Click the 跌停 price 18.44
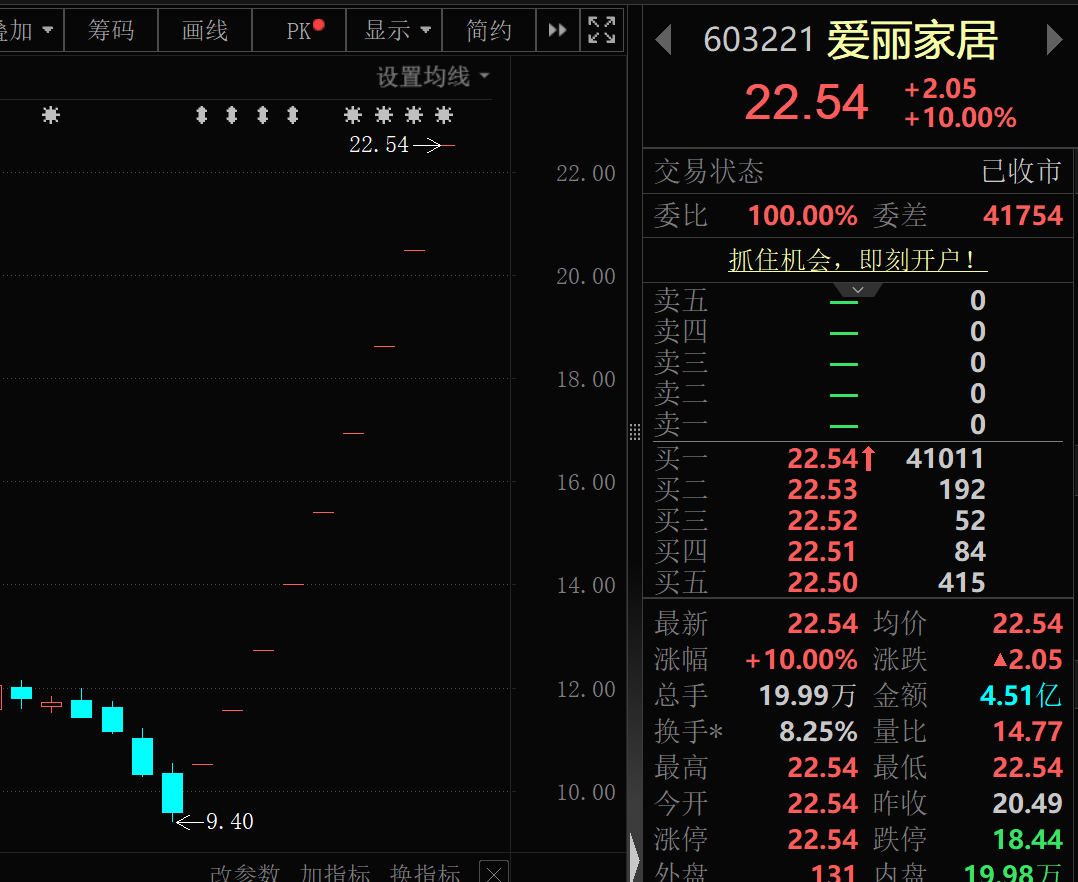 click(x=1028, y=839)
